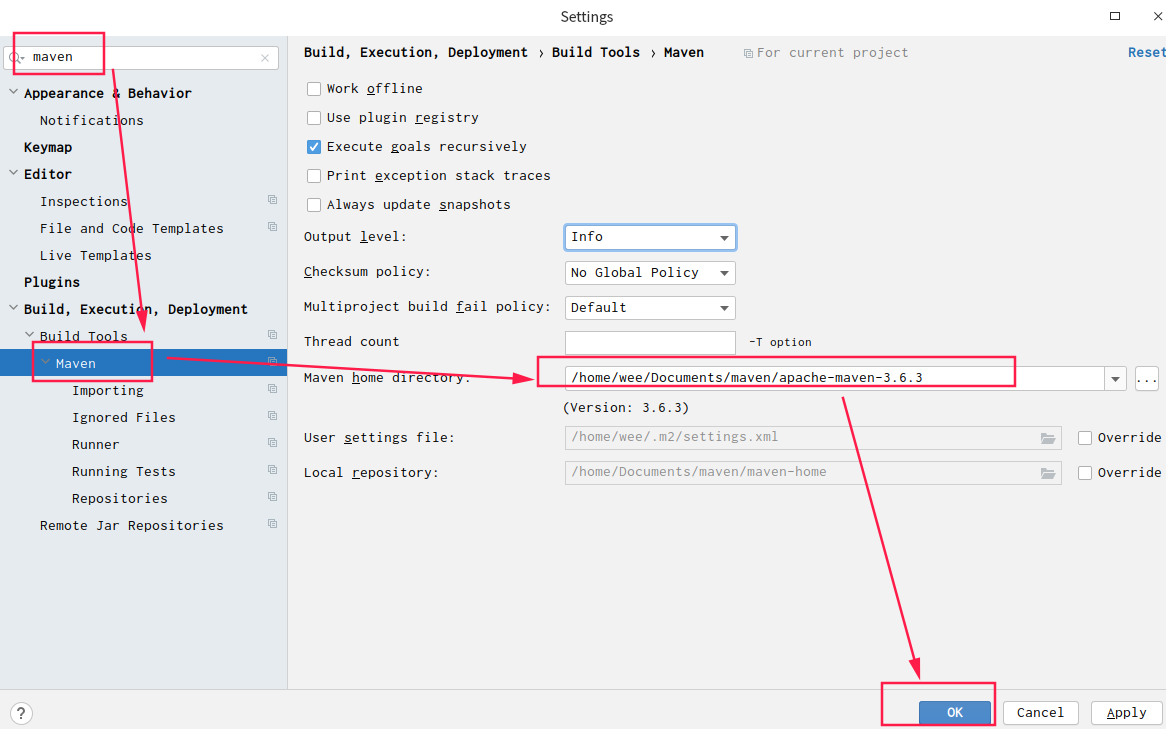
Task: Click folder browse icon in Local repository field
Action: pos(1048,473)
